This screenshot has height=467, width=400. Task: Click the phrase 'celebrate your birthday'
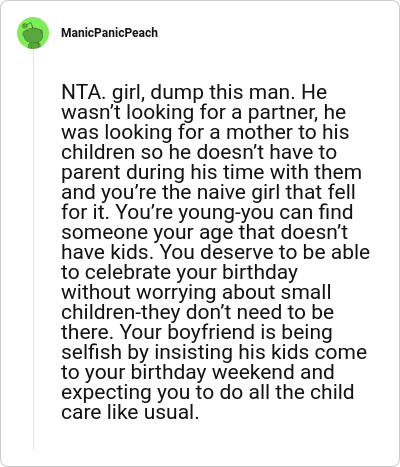(191, 272)
